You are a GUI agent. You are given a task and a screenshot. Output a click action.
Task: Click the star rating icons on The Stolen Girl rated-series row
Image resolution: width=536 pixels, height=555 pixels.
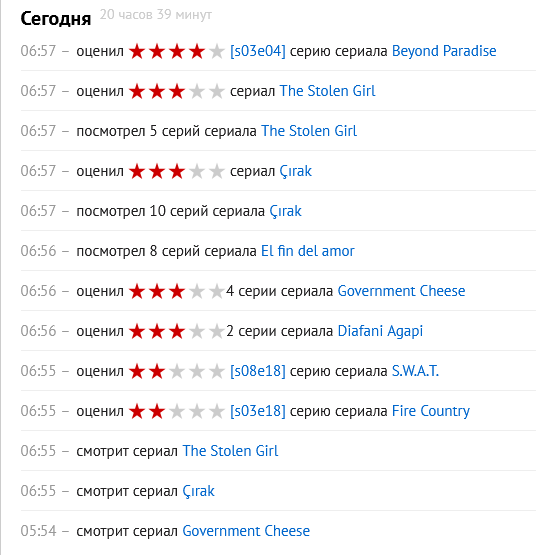click(177, 92)
